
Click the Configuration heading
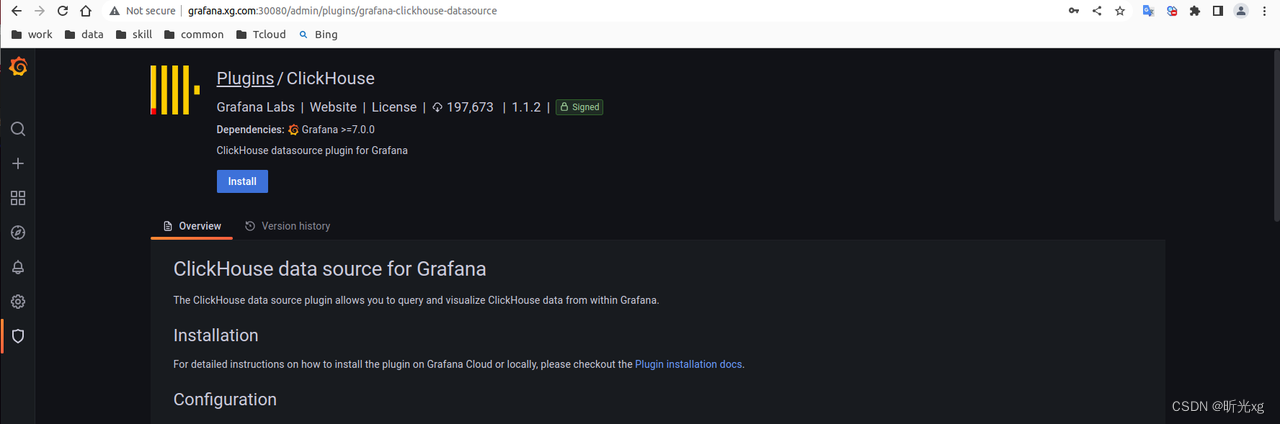click(225, 399)
